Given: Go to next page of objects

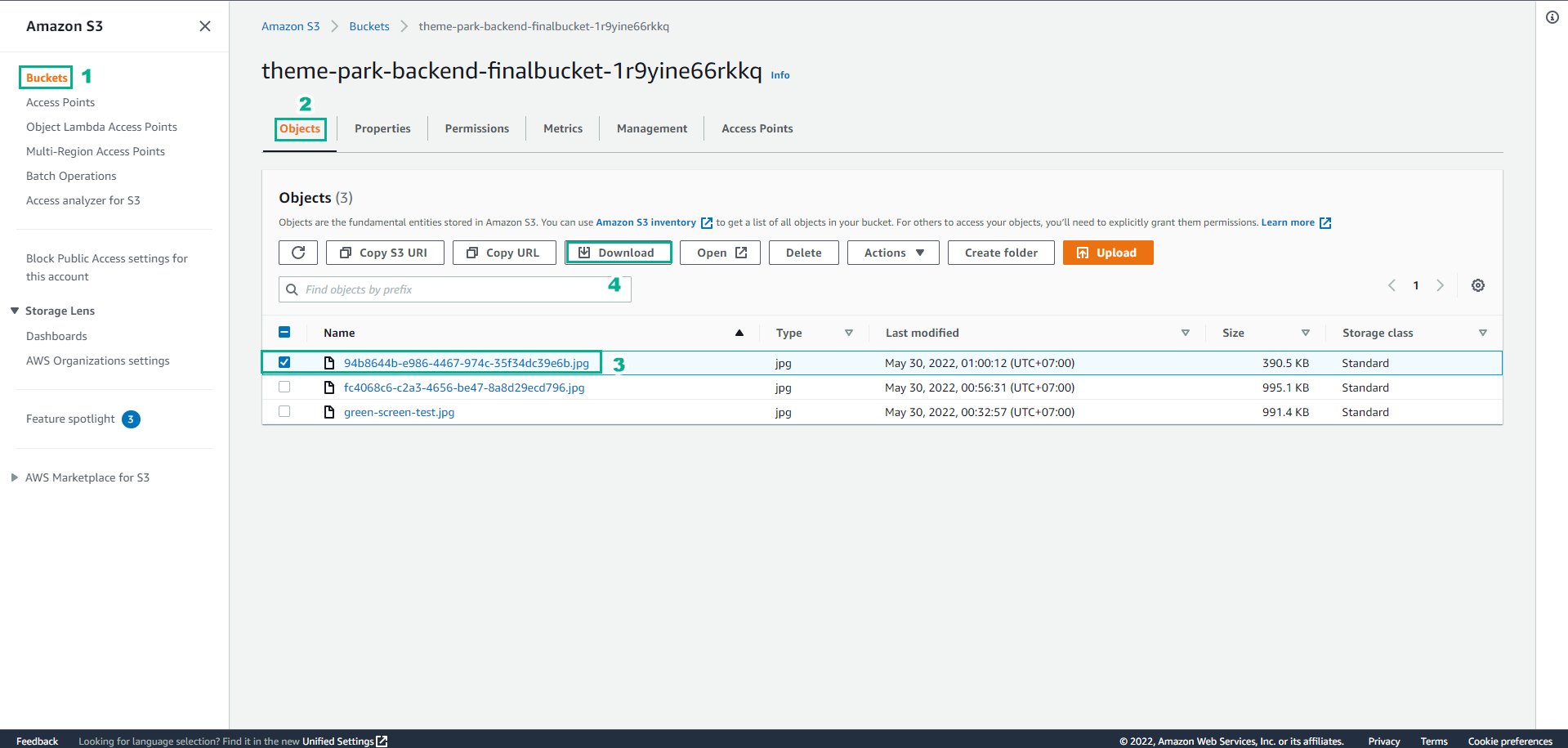Looking at the screenshot, I should coord(1441,285).
